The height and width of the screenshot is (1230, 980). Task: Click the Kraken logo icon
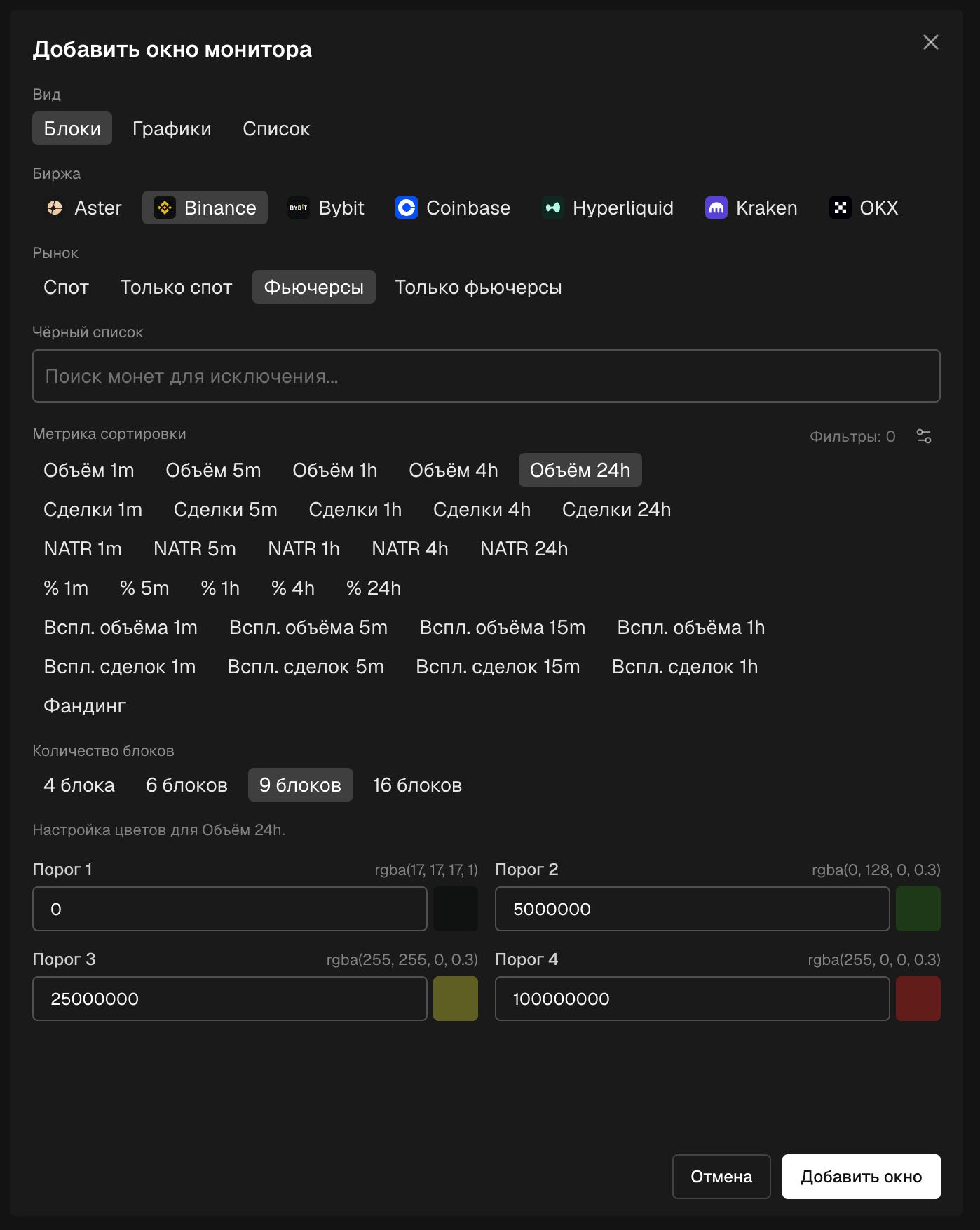tap(716, 208)
